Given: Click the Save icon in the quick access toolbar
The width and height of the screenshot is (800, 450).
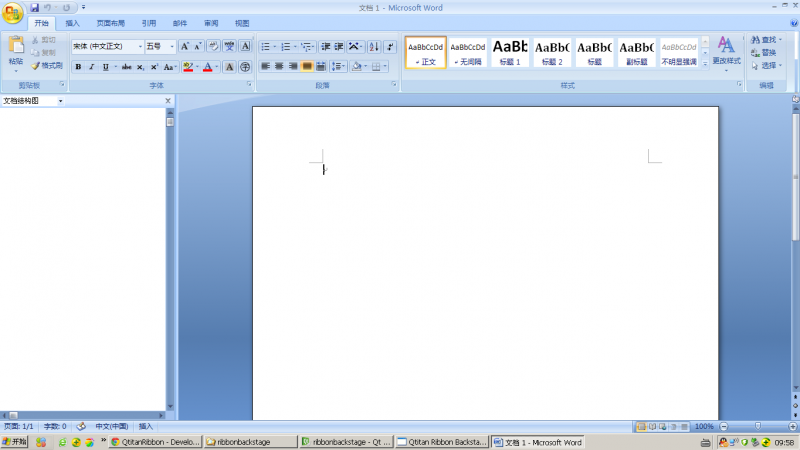Looking at the screenshot, I should [35, 7].
